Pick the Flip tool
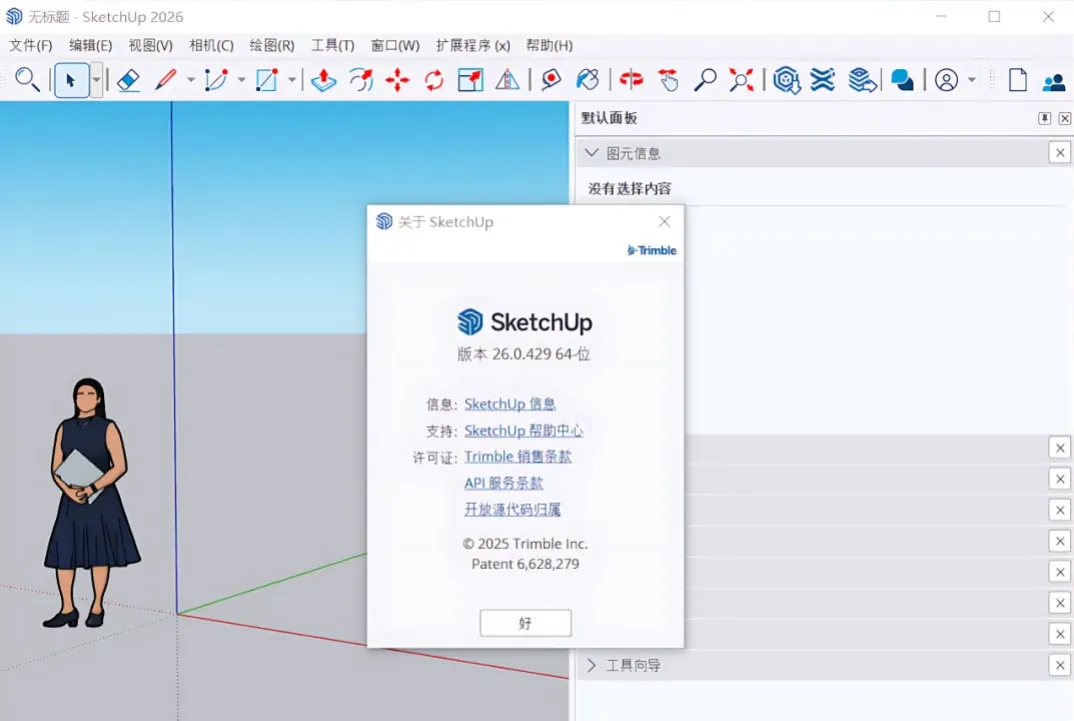 point(508,80)
